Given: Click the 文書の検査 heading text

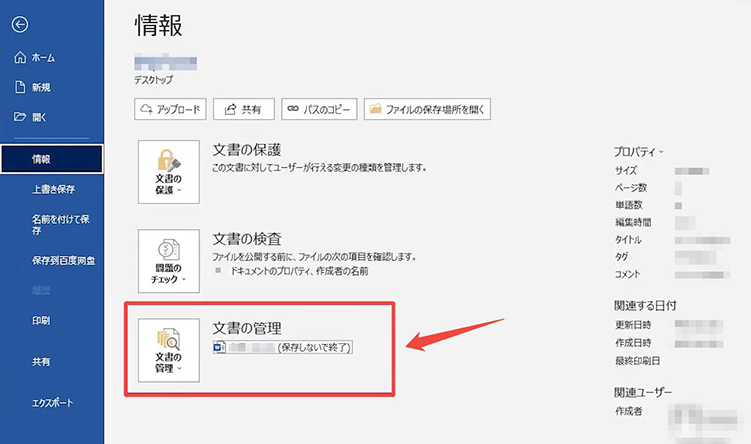Looking at the screenshot, I should point(247,239).
